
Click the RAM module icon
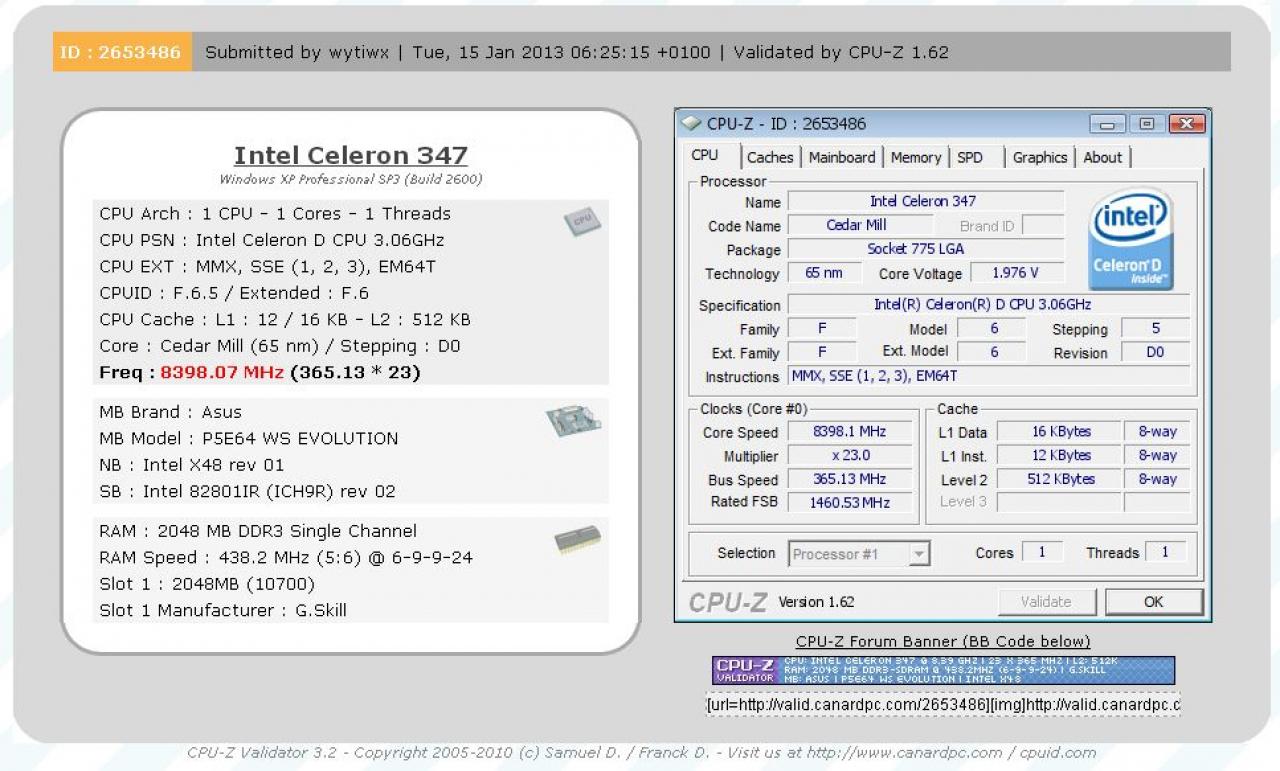tap(577, 540)
